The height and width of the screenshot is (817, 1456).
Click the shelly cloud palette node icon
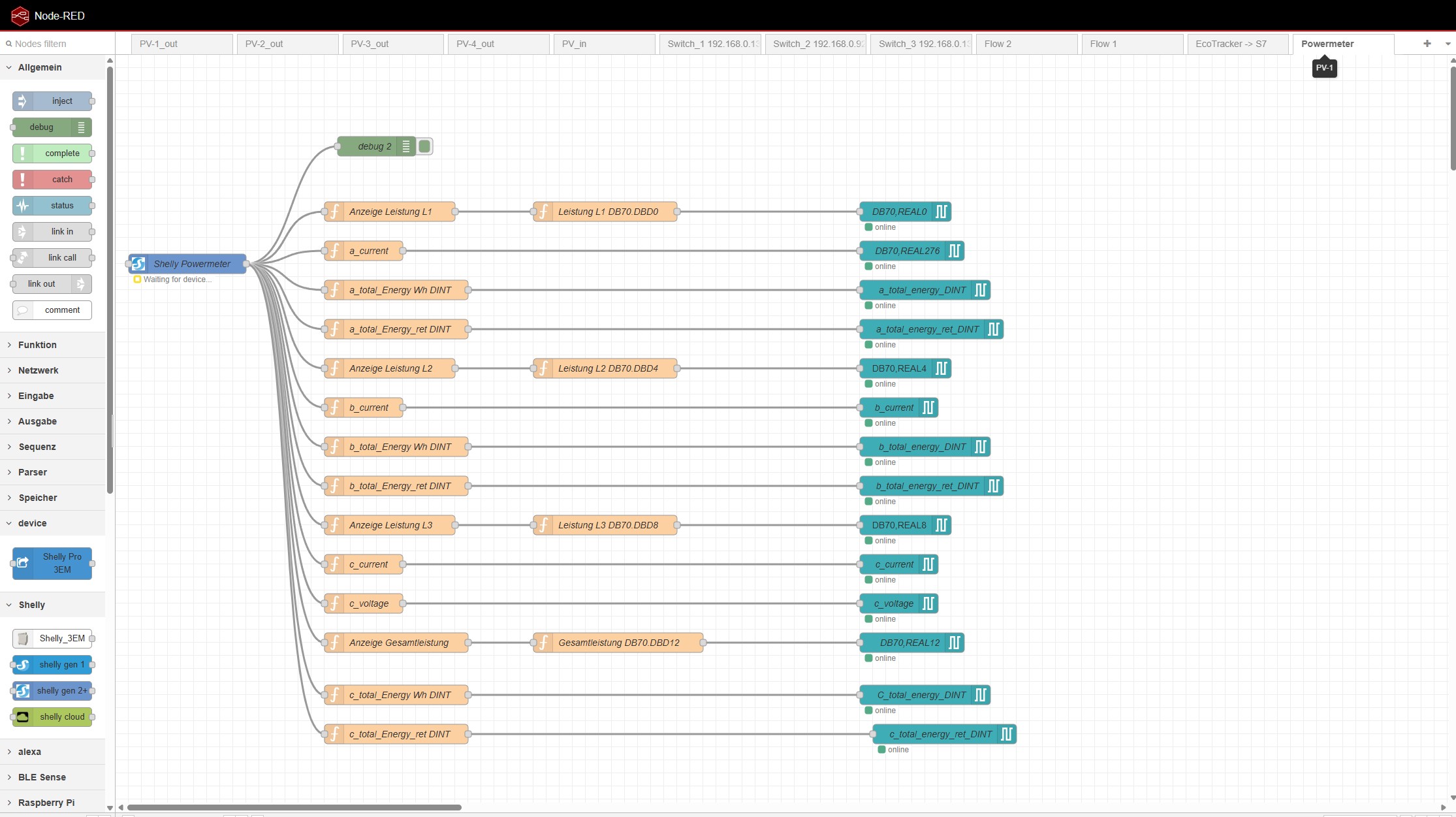23,717
